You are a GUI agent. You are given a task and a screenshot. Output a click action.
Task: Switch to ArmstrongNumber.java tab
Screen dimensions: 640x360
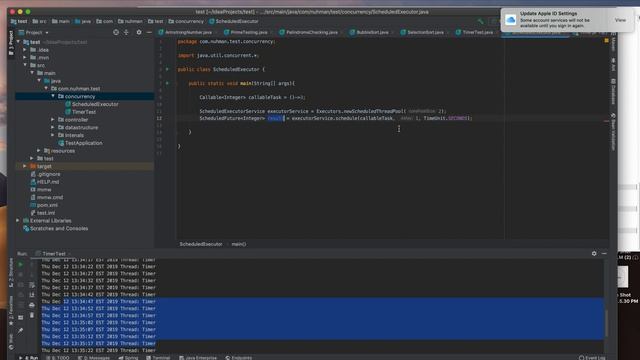188,32
